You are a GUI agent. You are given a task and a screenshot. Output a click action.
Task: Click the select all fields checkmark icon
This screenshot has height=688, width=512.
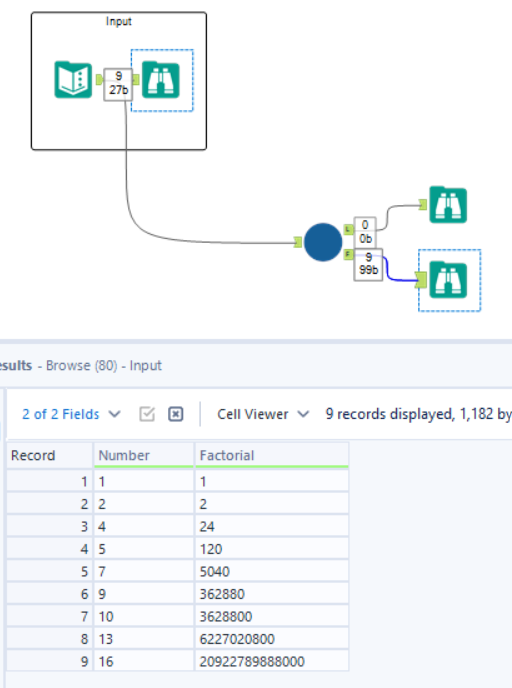point(147,414)
